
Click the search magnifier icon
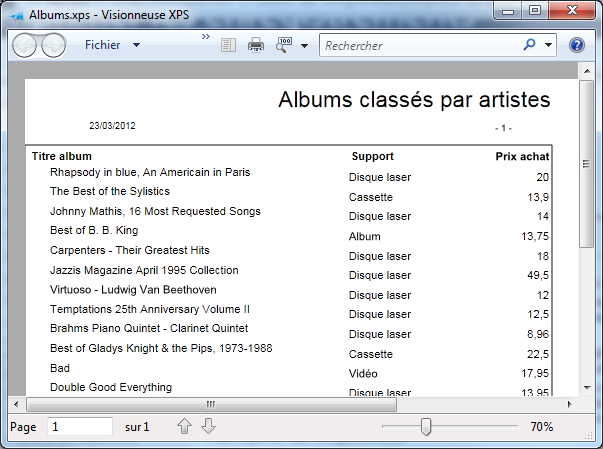coord(529,45)
